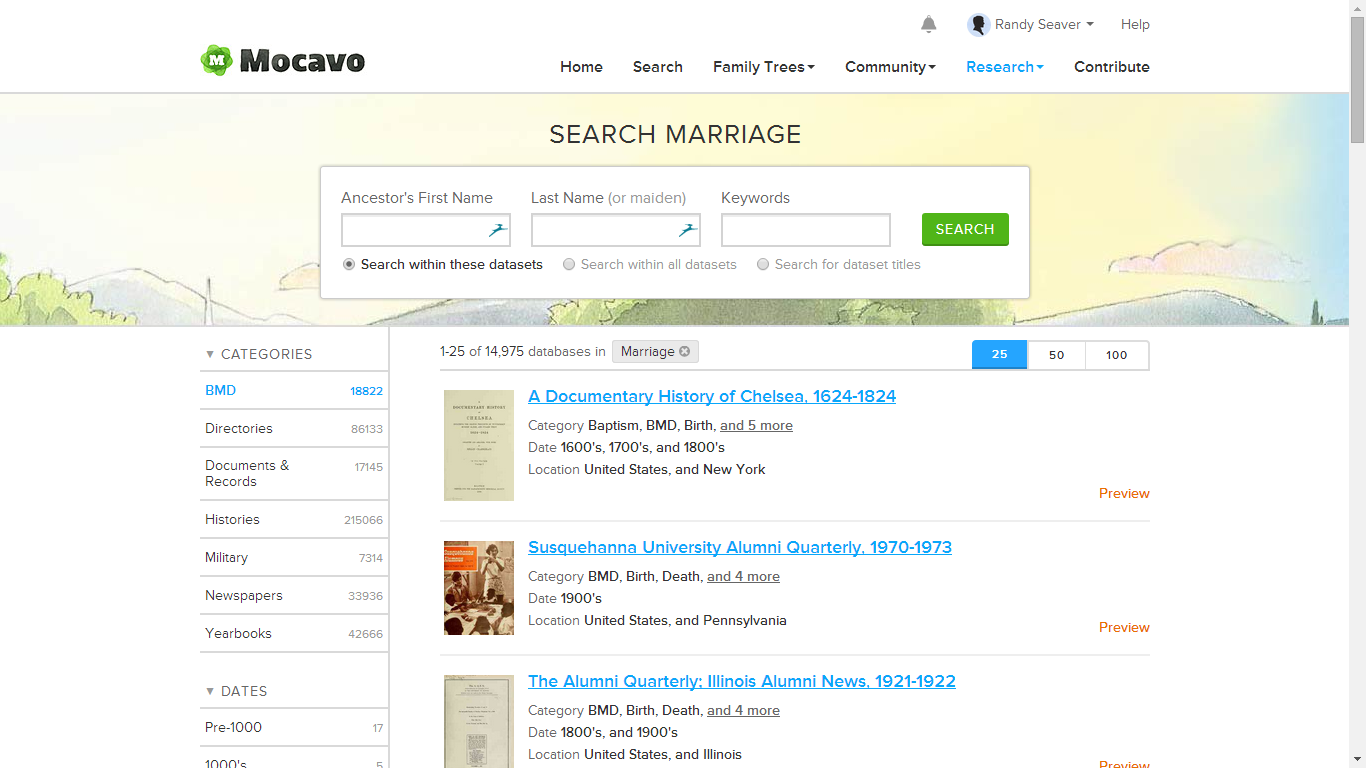
Task: Click the Ancestor's First Name field
Action: [426, 230]
